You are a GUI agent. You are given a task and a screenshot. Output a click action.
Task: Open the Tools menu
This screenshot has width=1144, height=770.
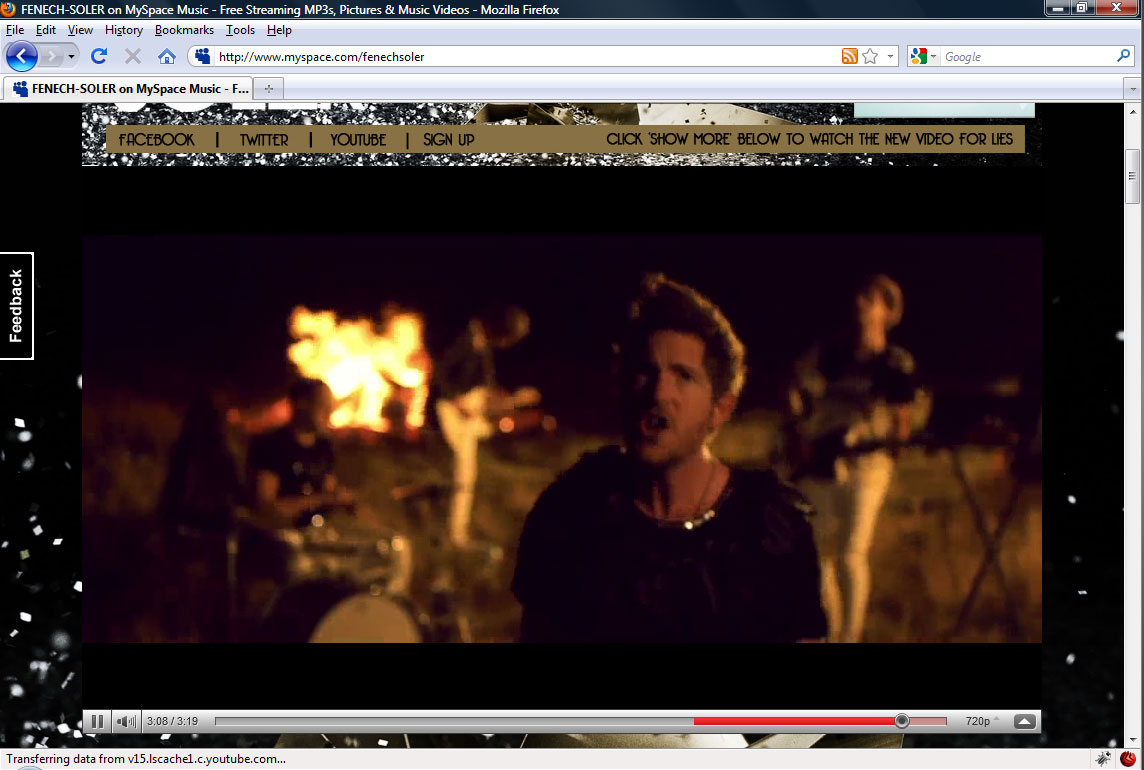[x=240, y=30]
